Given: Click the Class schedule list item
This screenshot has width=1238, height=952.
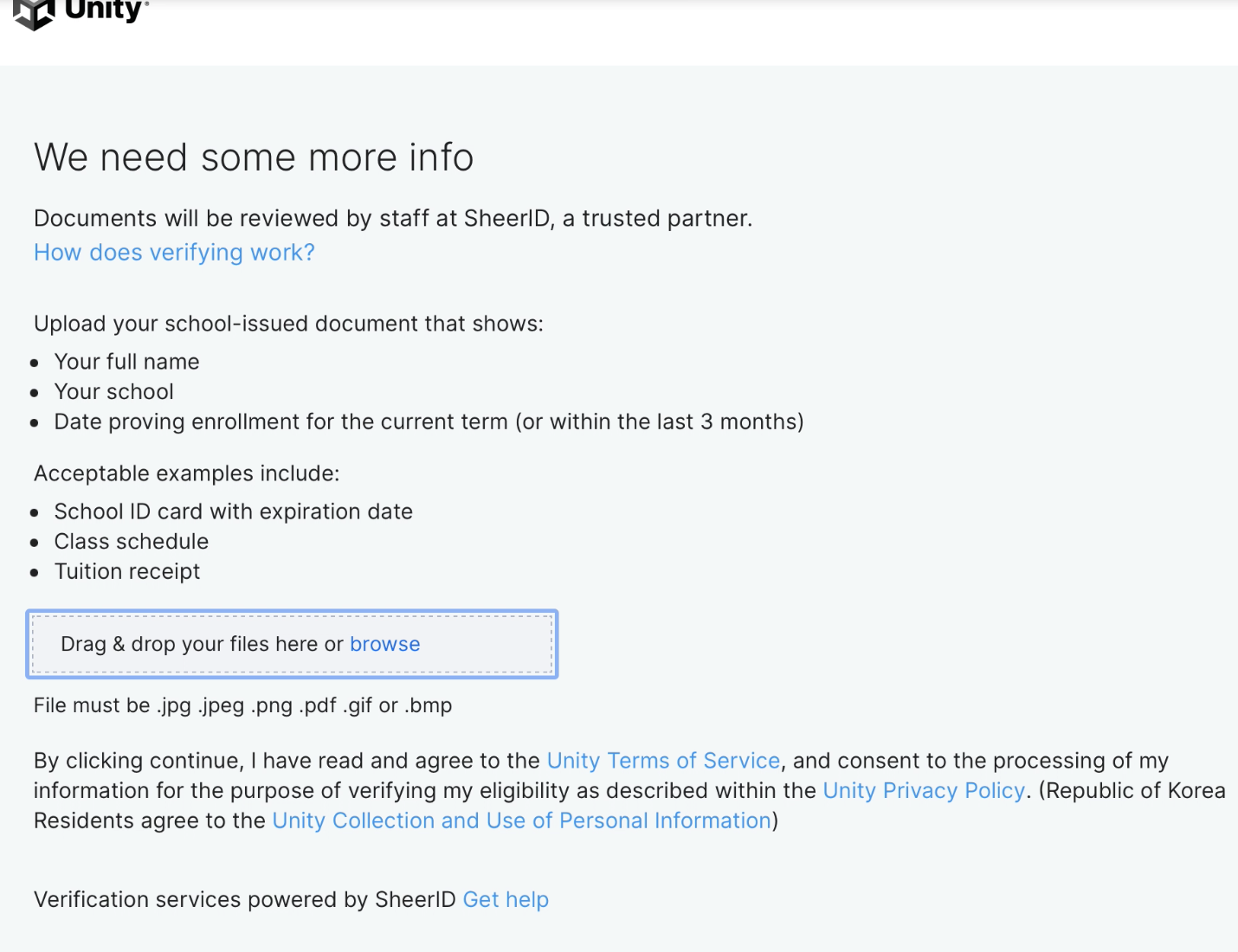Looking at the screenshot, I should point(131,542).
